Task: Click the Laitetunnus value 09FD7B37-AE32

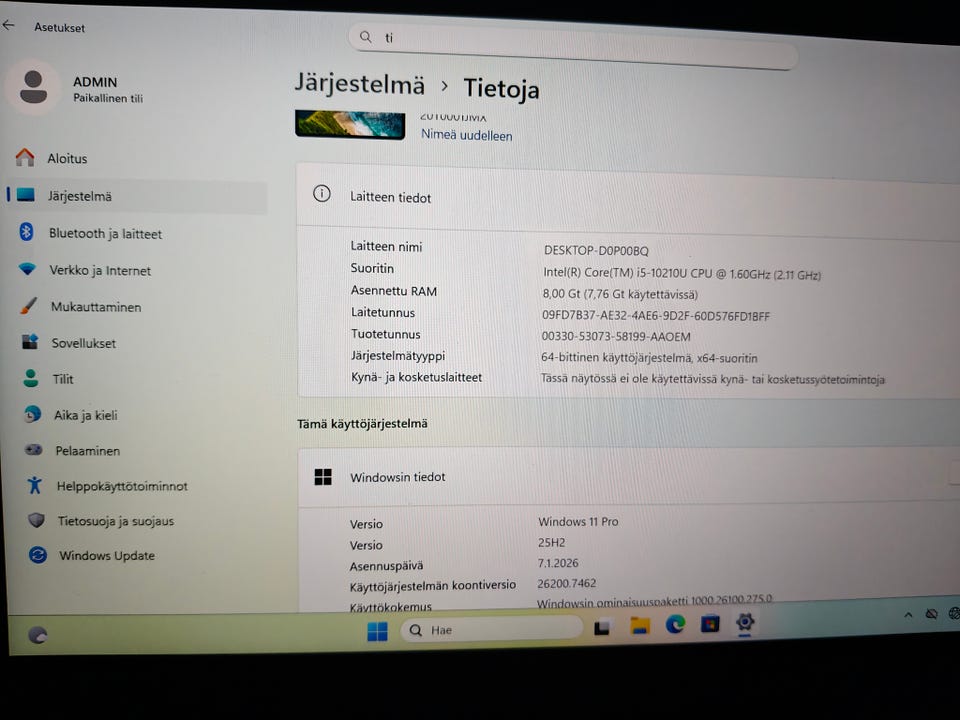Action: 656,316
